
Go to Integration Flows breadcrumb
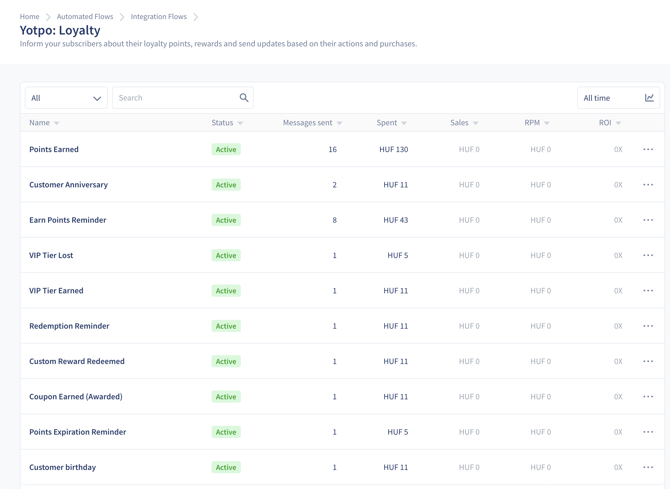pos(159,17)
